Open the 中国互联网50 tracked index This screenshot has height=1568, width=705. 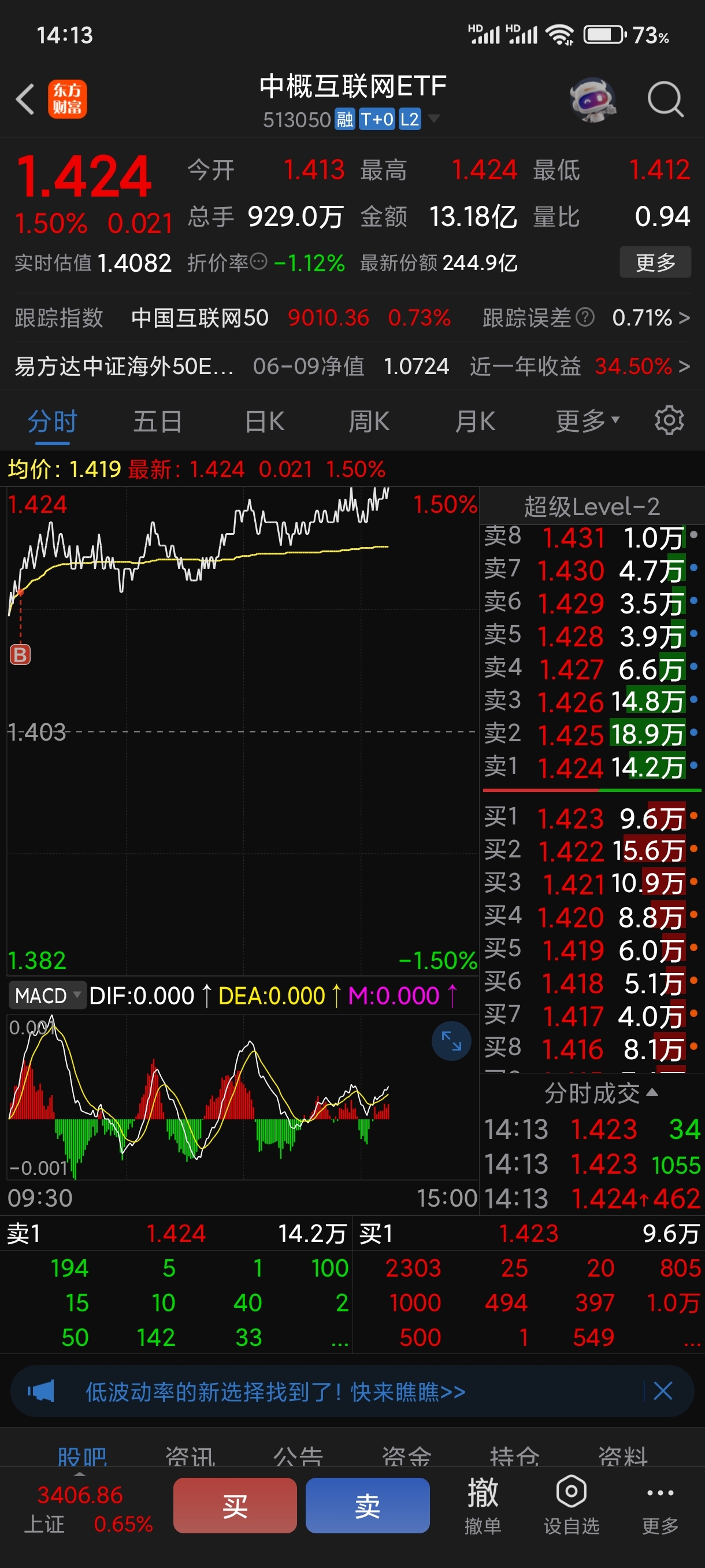pos(199,317)
